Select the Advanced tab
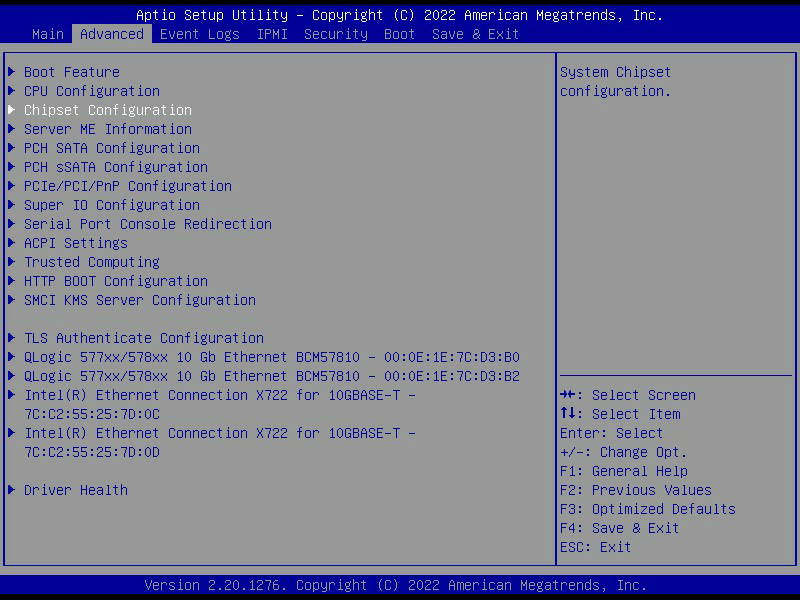This screenshot has height=600, width=800. coord(112,34)
